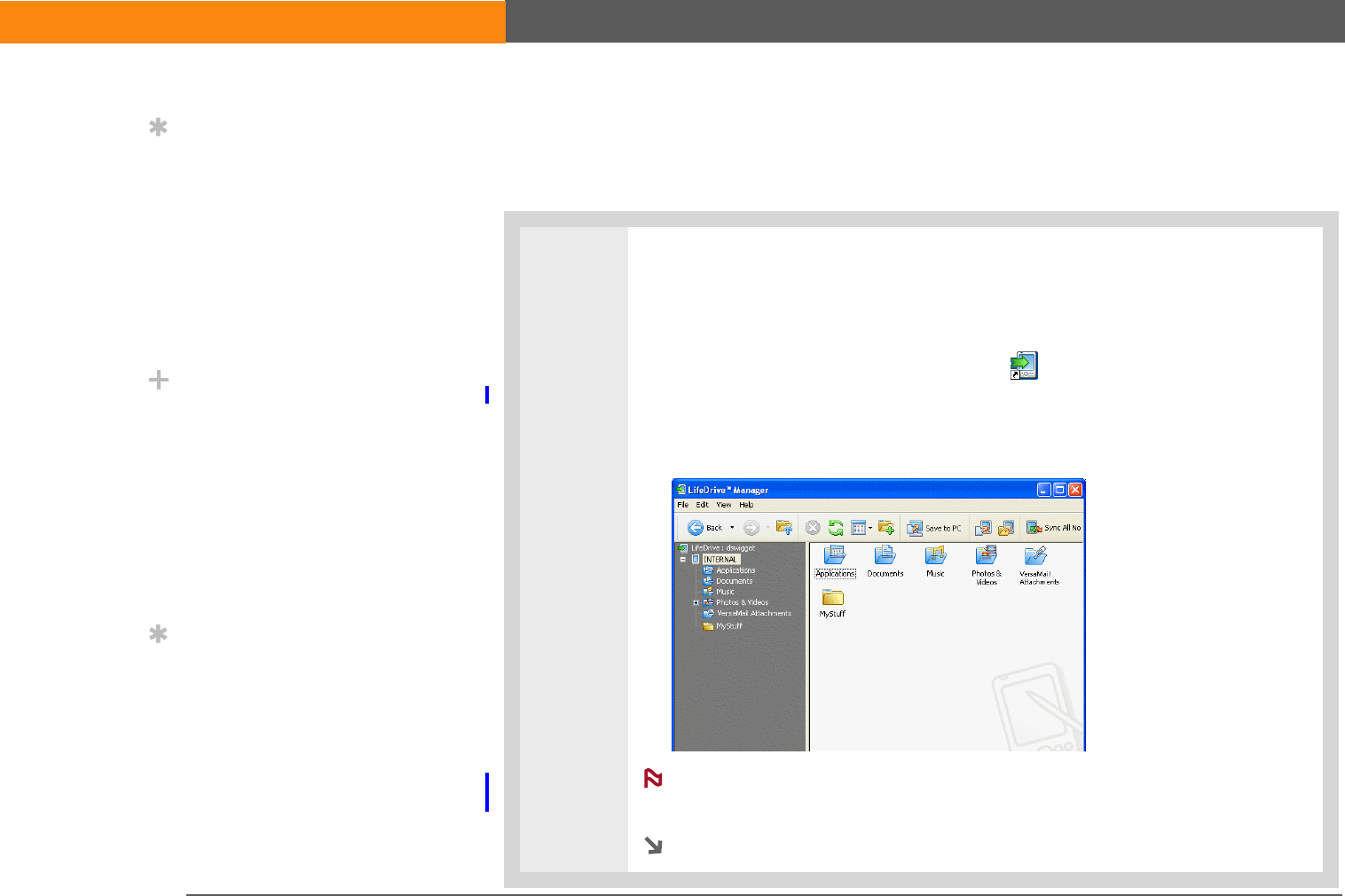Collapse the INTERNAL drive tree node
Viewport: 1345px width, 896px height.
(683, 560)
